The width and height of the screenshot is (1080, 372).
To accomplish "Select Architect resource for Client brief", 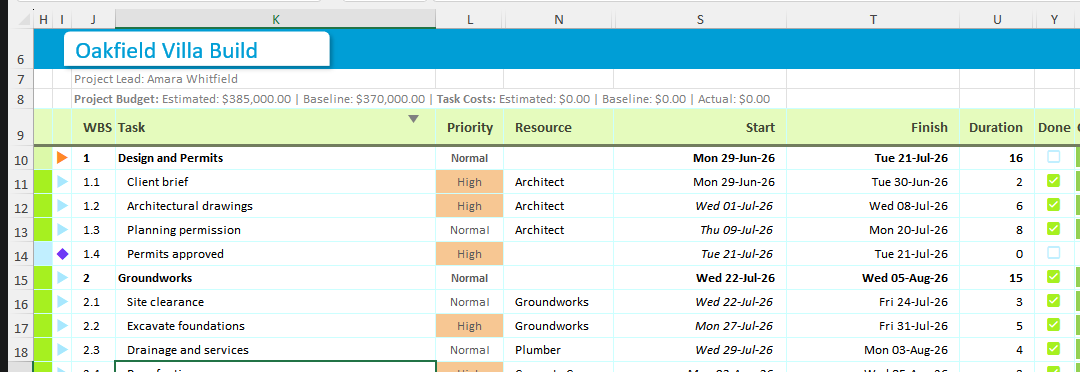I will [559, 182].
